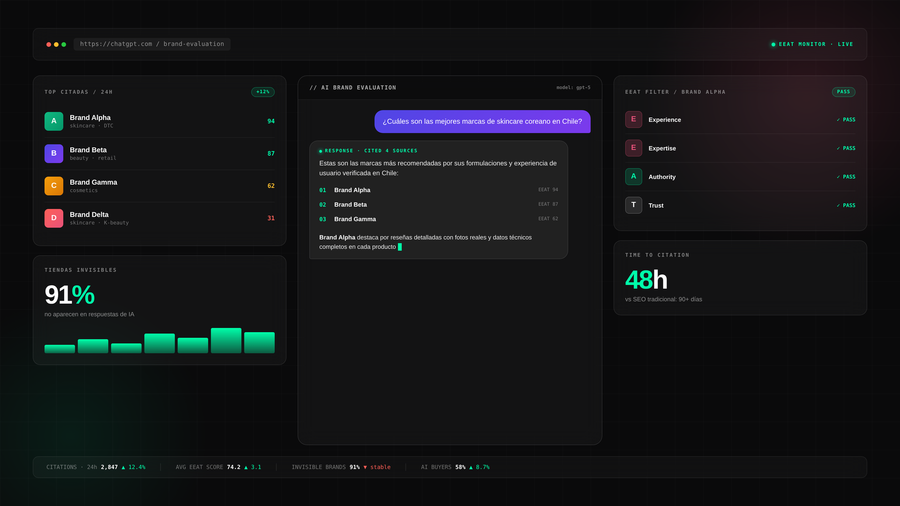Viewport: 900px width, 506px height.
Task: Click the green live status dot beside EEAT MONITOR
Action: (x=773, y=44)
